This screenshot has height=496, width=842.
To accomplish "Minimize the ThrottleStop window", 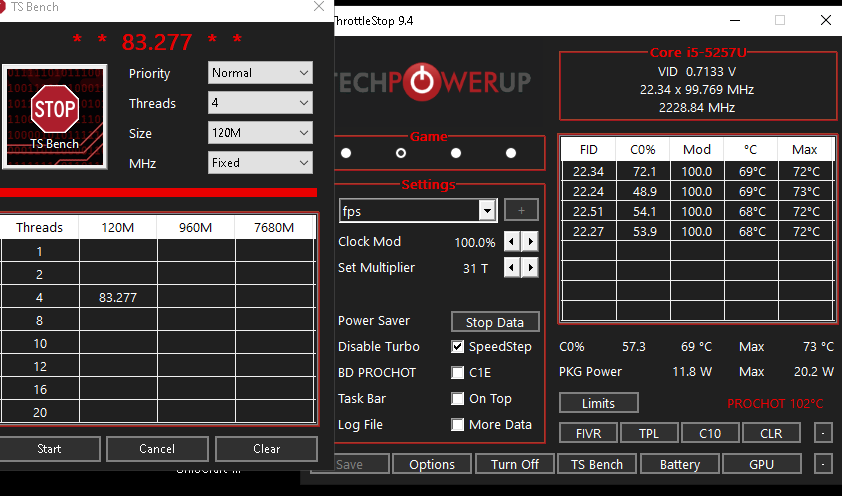I will click(x=735, y=20).
